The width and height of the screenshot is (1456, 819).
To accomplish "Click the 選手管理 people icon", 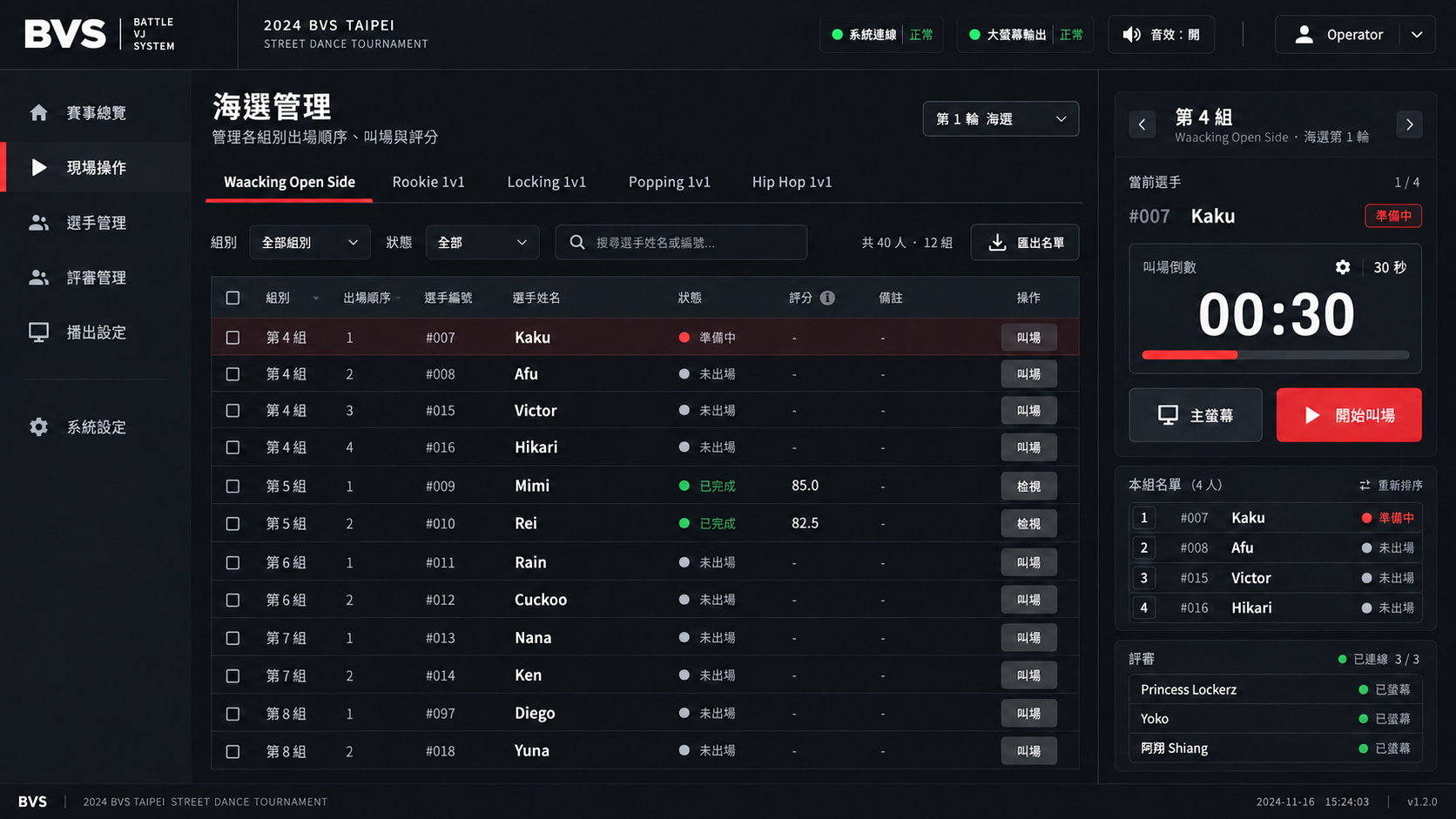I will tap(38, 223).
